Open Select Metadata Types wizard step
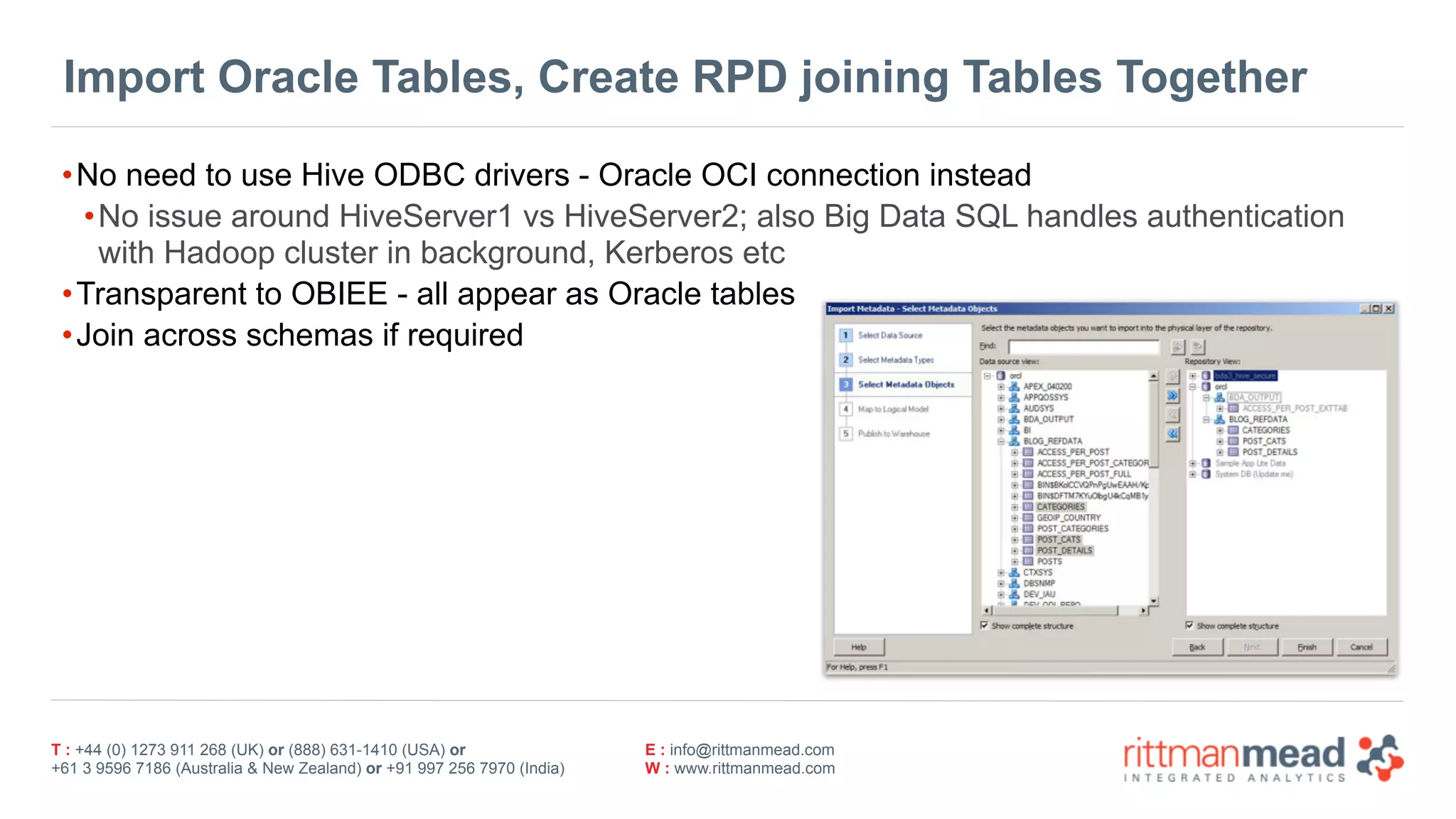The height and width of the screenshot is (819, 1456). pyautogui.click(x=895, y=360)
